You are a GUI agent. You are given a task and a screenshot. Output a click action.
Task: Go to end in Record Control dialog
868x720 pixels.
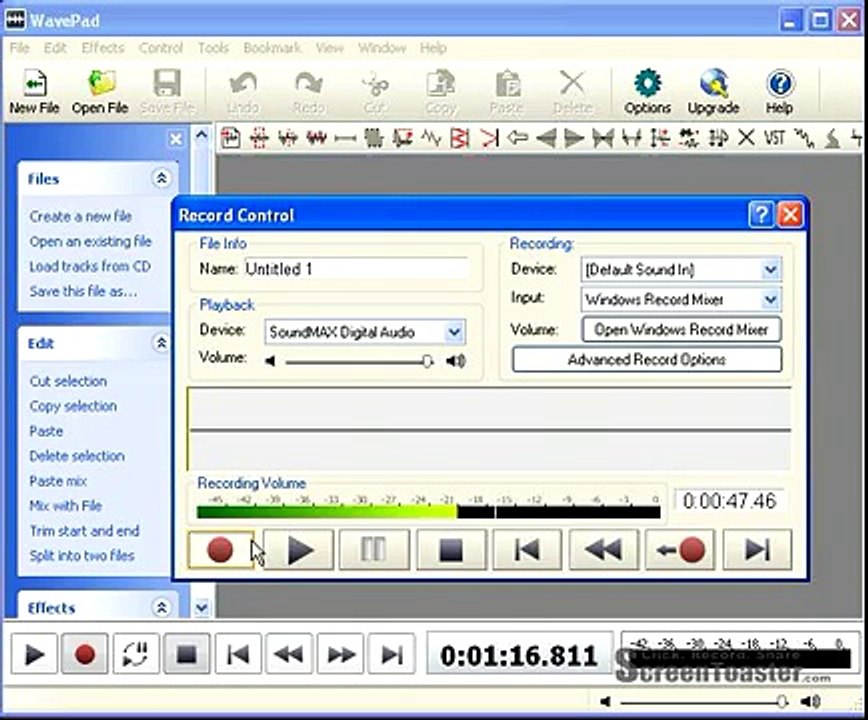point(757,550)
